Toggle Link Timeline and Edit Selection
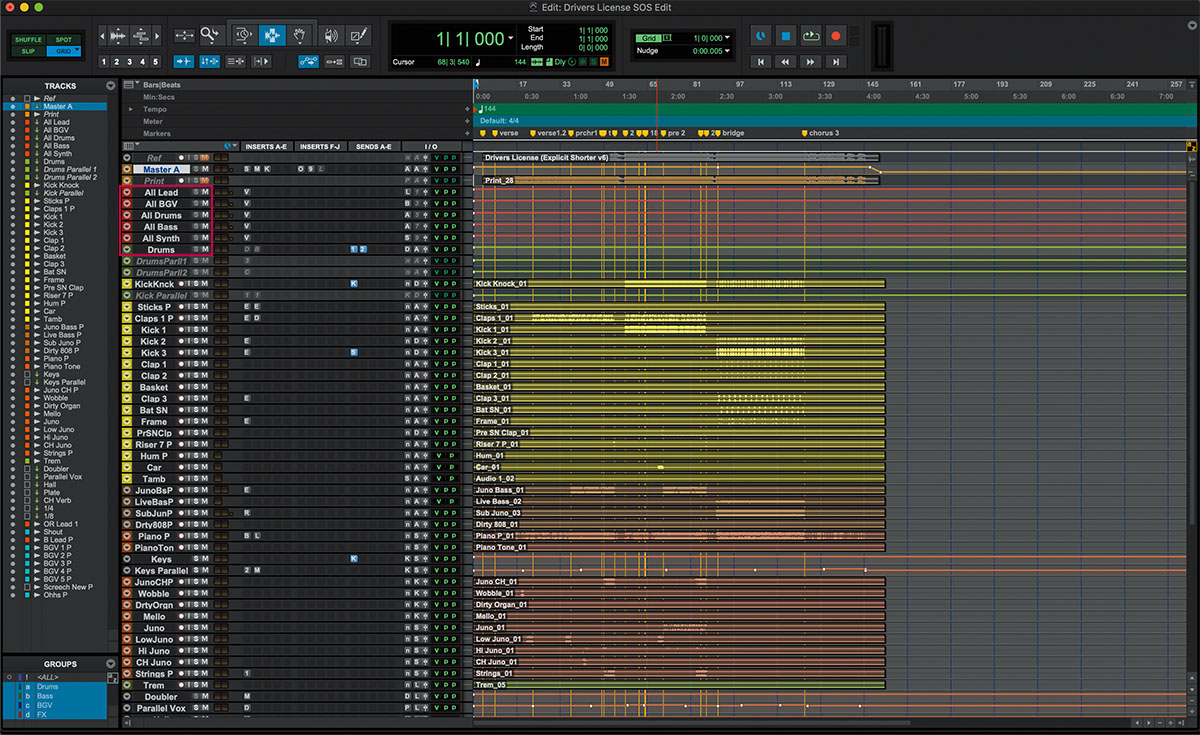Screen dimensions: 1200x735 point(209,62)
